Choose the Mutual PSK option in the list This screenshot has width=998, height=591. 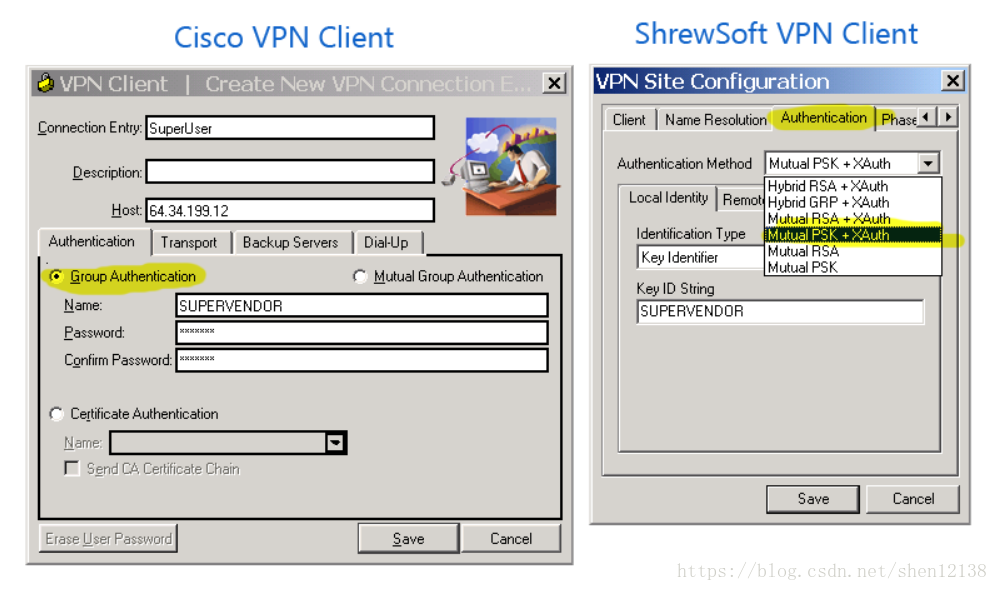pos(852,267)
